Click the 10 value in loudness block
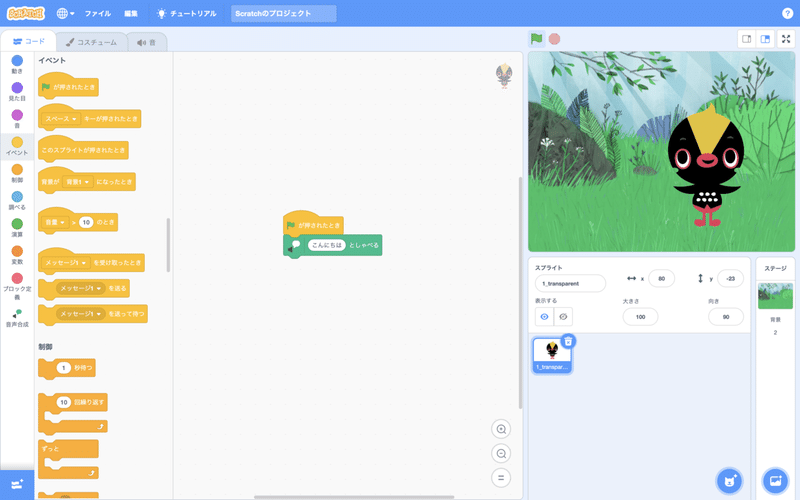The width and height of the screenshot is (800, 500). pyautogui.click(x=86, y=222)
